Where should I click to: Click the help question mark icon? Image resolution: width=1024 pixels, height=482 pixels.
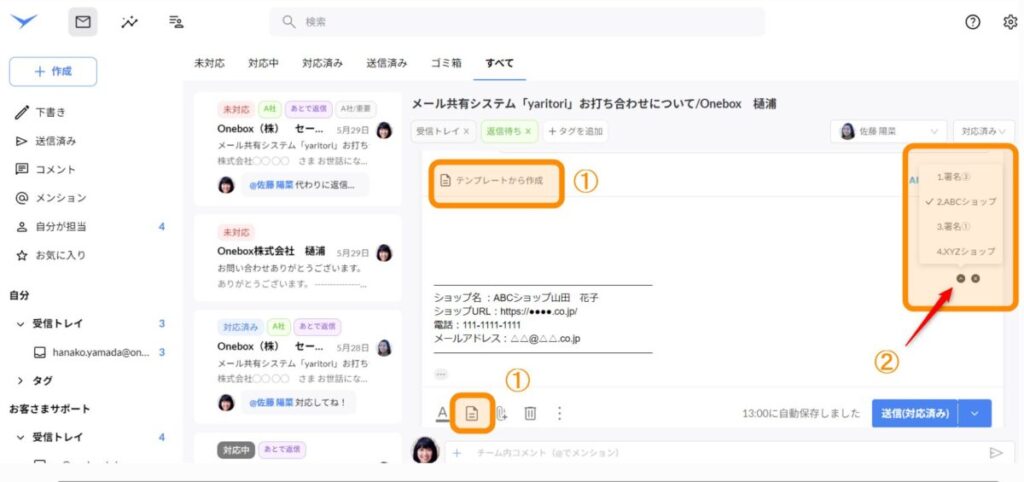click(972, 22)
